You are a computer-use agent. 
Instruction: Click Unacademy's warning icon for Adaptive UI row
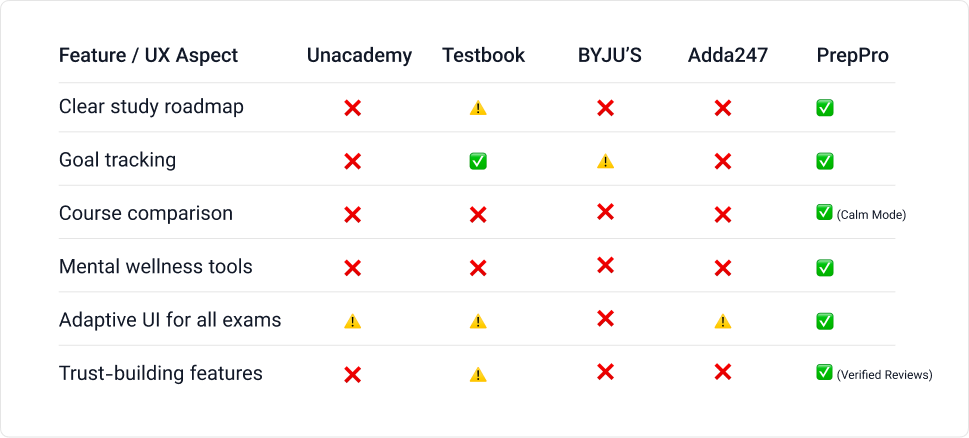[352, 321]
